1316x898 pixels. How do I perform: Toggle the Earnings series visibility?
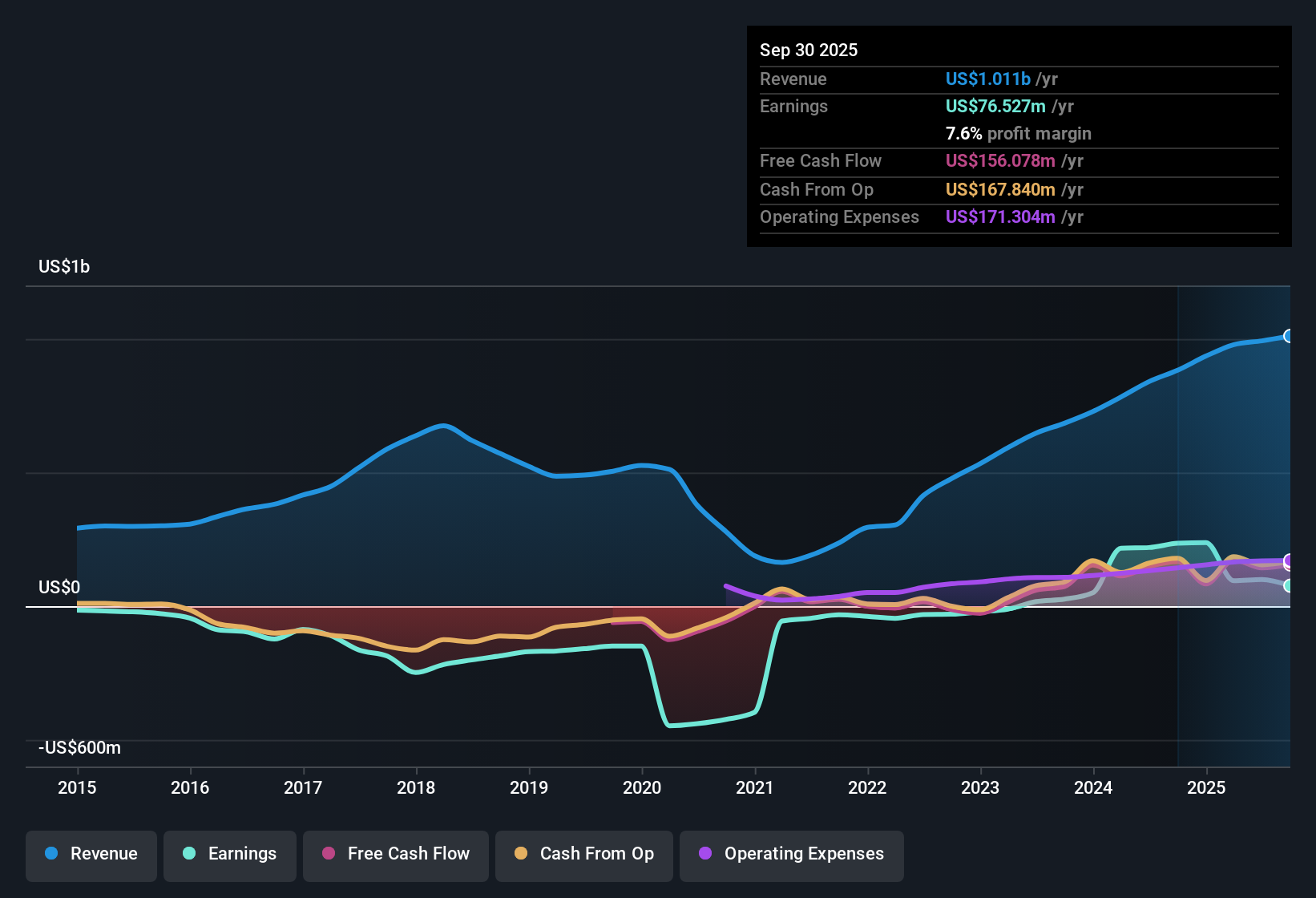(x=230, y=854)
